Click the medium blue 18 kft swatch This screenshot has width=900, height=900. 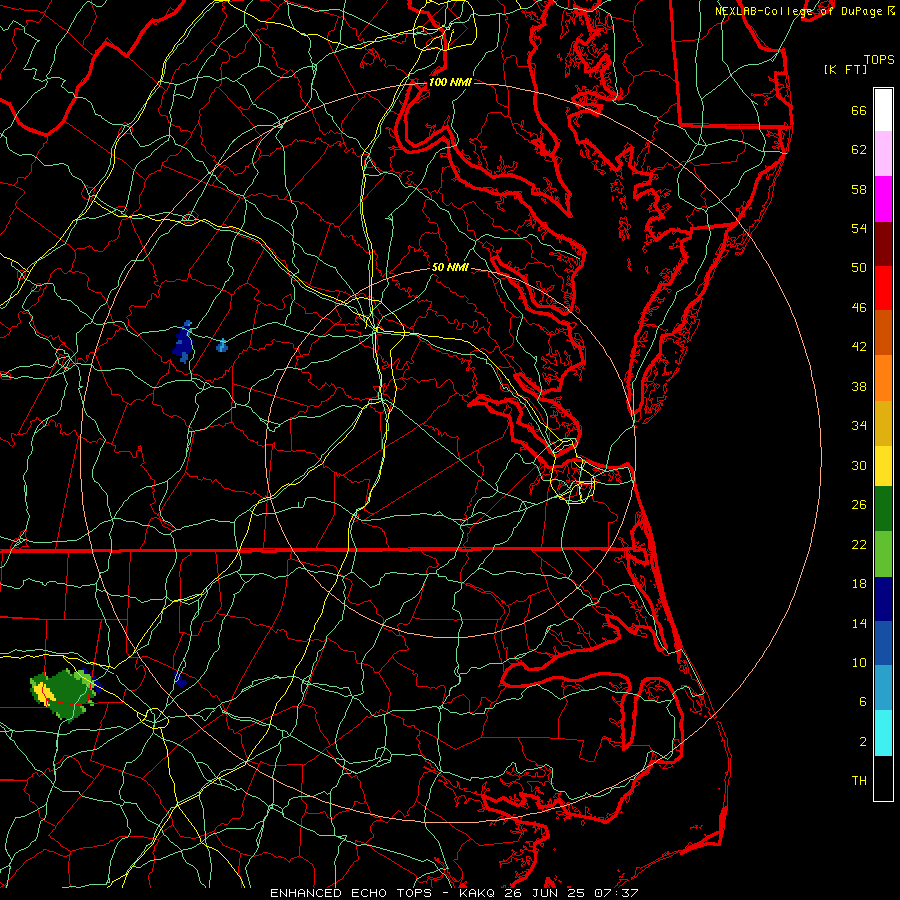tap(883, 643)
